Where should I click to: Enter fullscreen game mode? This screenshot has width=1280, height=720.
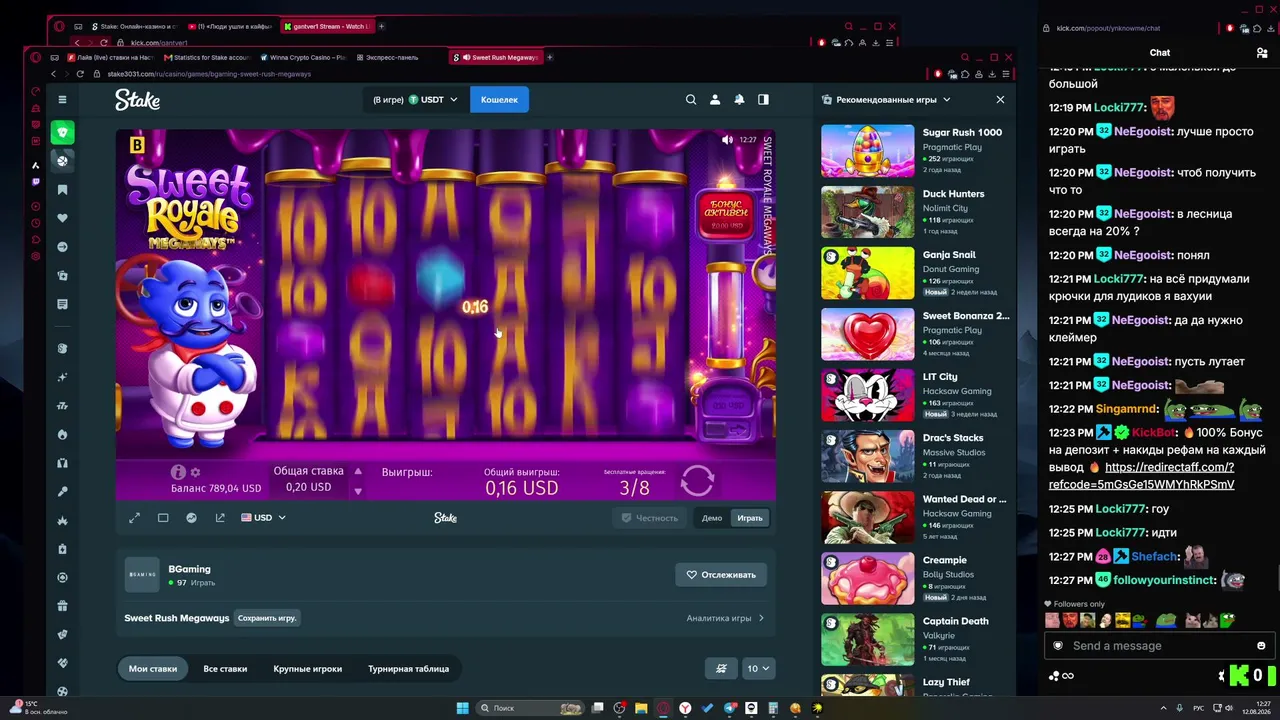135,518
